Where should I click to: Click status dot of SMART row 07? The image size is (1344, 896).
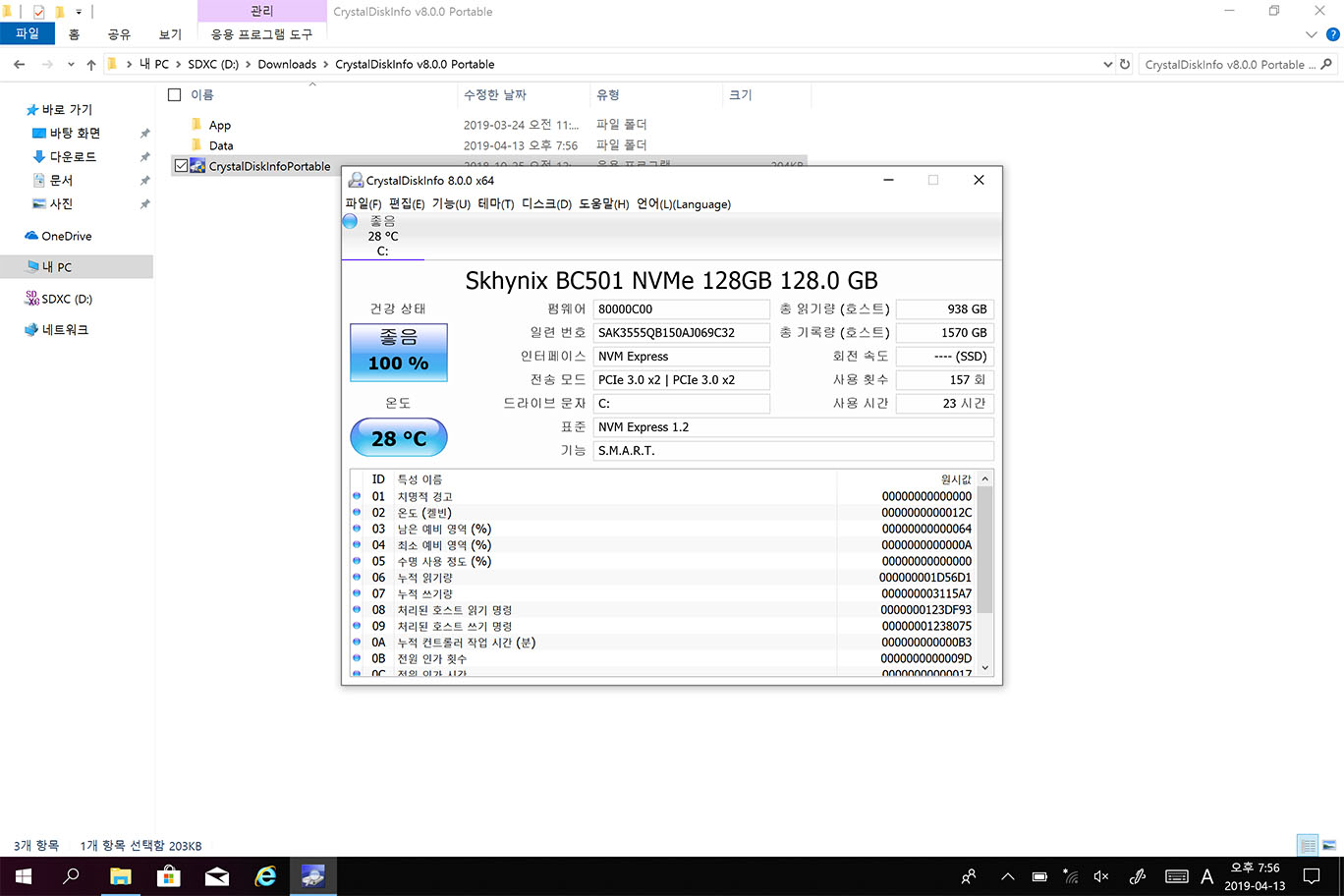coord(357,593)
